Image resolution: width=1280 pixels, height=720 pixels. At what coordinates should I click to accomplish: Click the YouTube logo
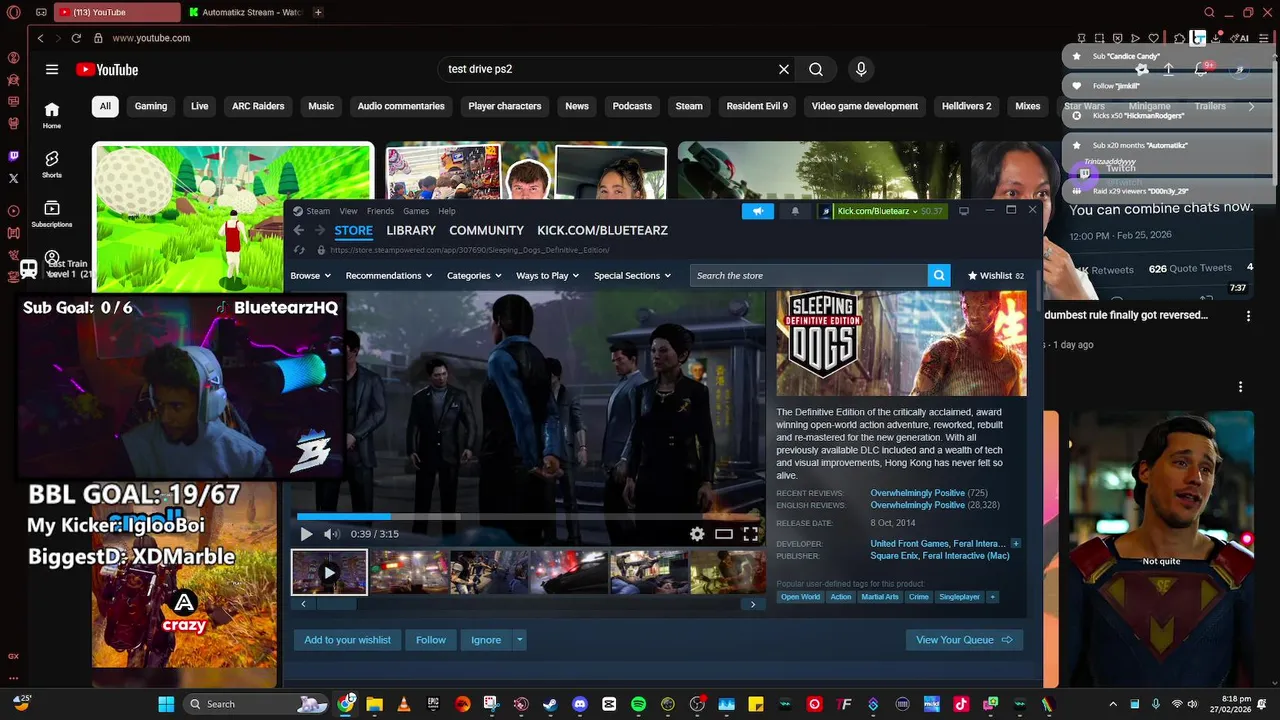107,70
